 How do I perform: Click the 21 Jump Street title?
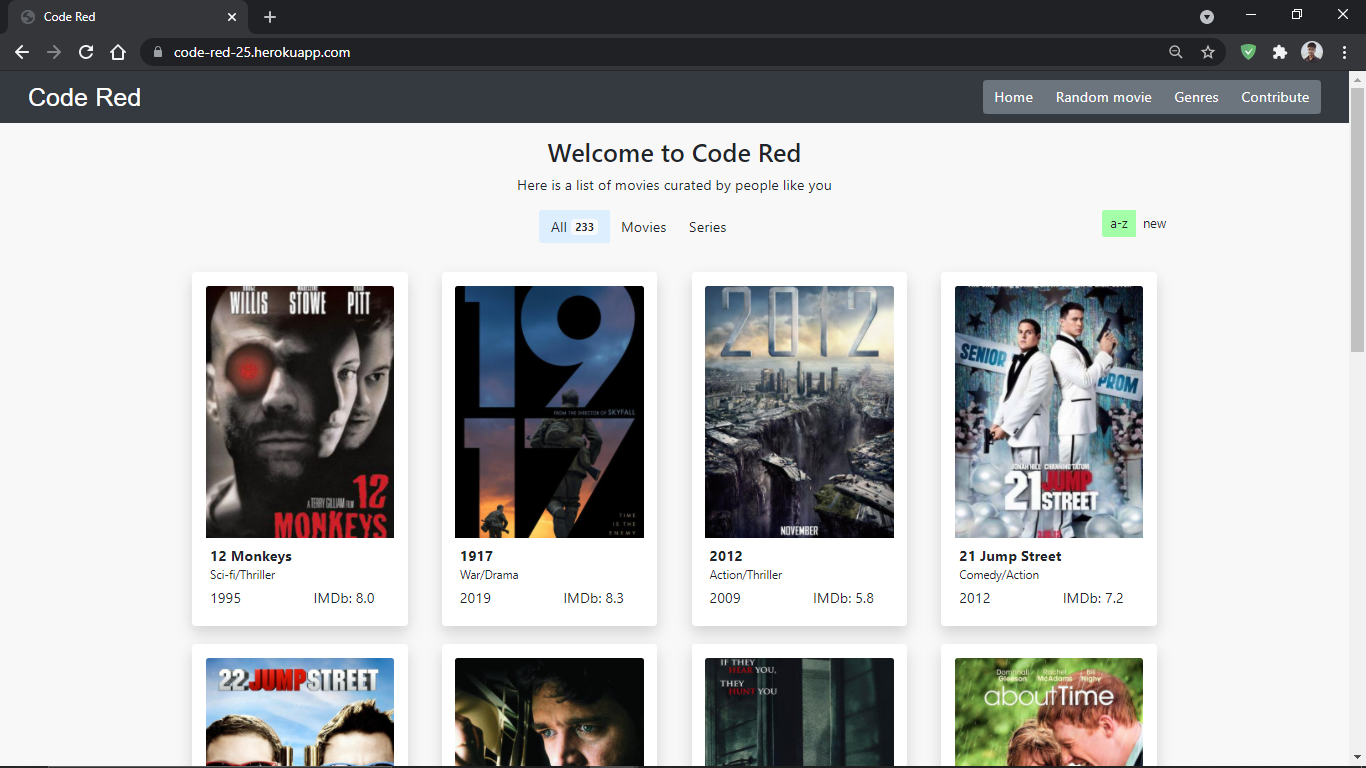tap(1010, 556)
